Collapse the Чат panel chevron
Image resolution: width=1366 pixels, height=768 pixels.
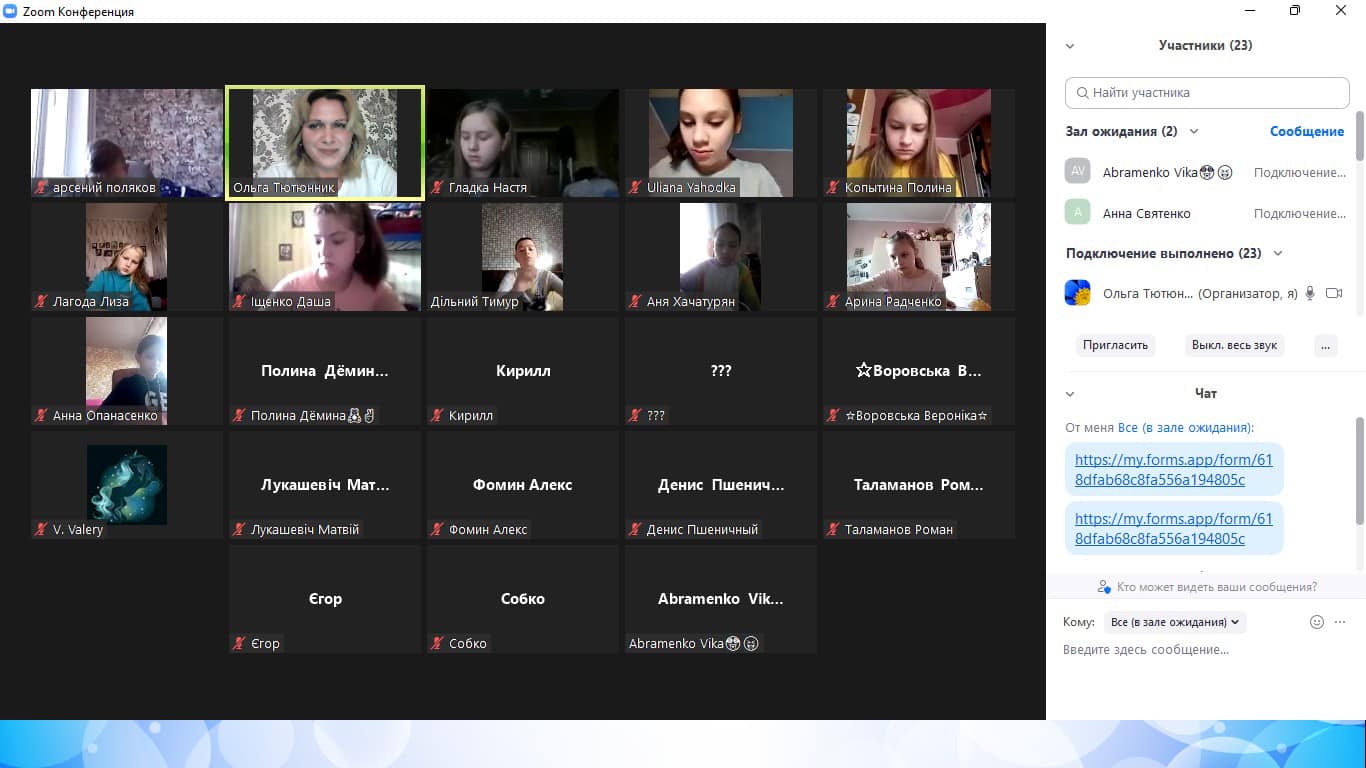[1070, 394]
